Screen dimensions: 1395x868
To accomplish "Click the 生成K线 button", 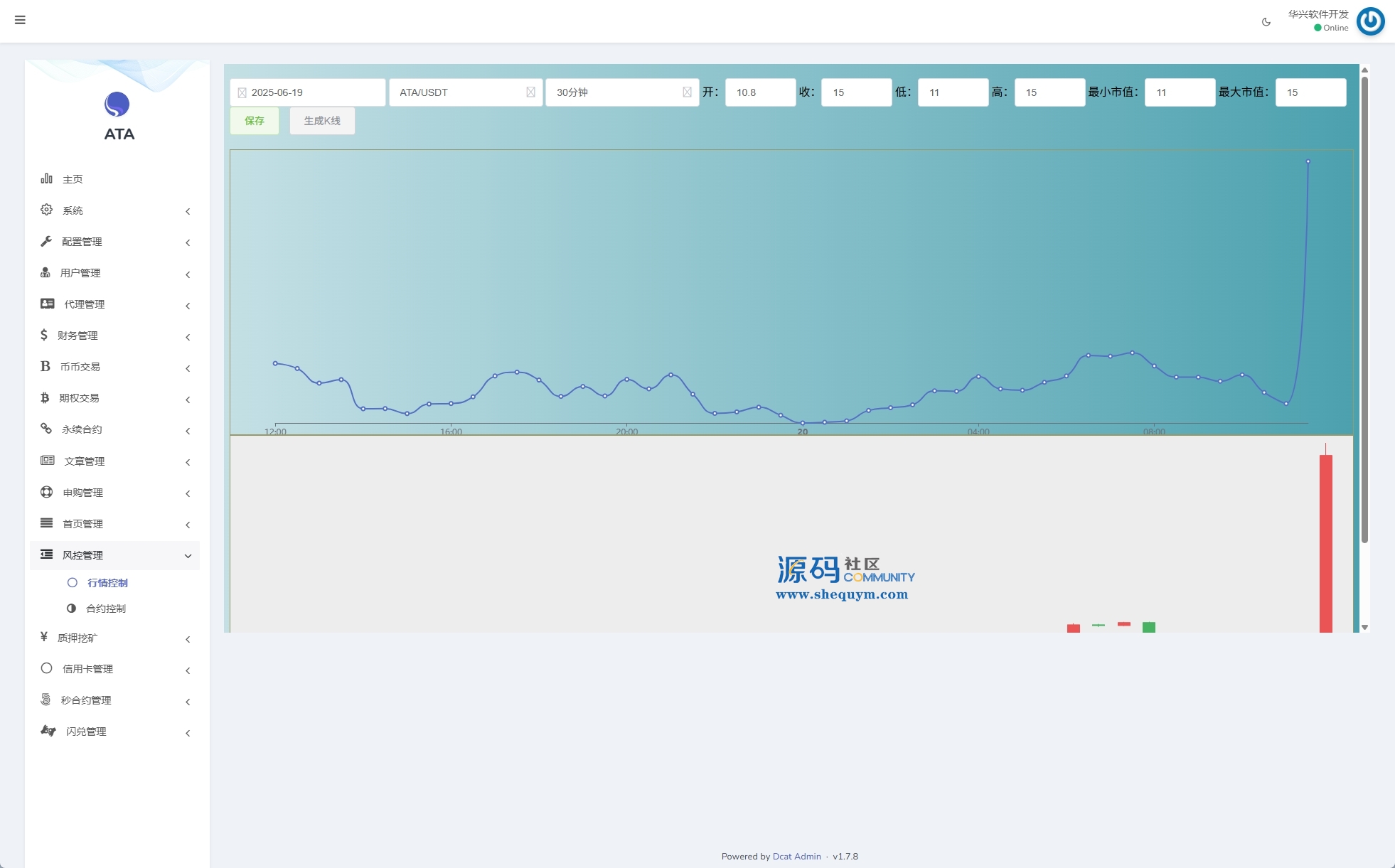I will pyautogui.click(x=322, y=121).
